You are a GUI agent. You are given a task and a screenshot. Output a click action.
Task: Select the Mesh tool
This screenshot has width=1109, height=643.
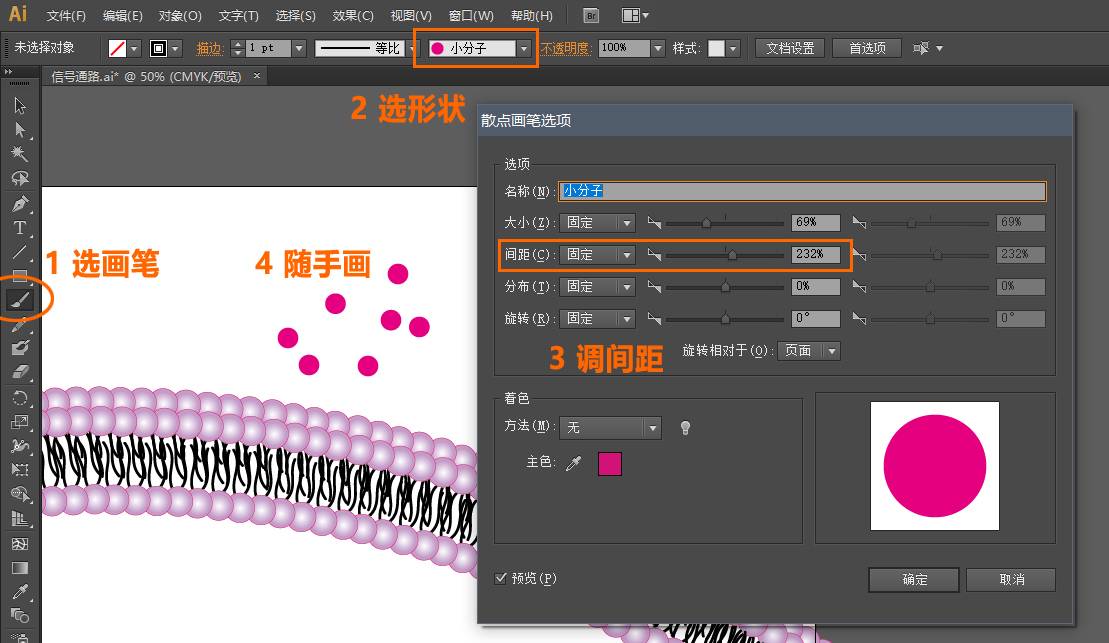[x=20, y=543]
